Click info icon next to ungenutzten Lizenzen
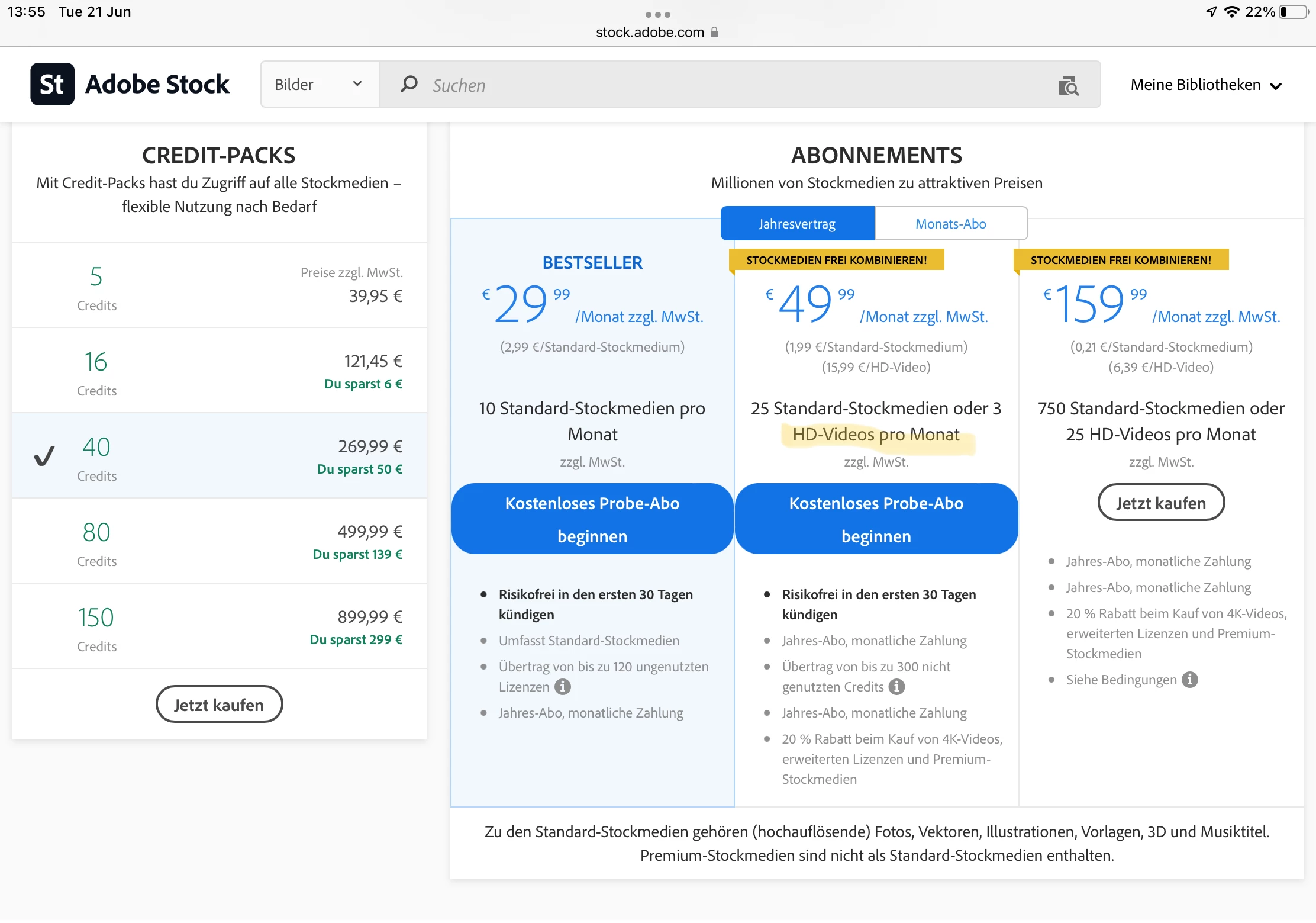Image resolution: width=1316 pixels, height=923 pixels. [x=563, y=687]
